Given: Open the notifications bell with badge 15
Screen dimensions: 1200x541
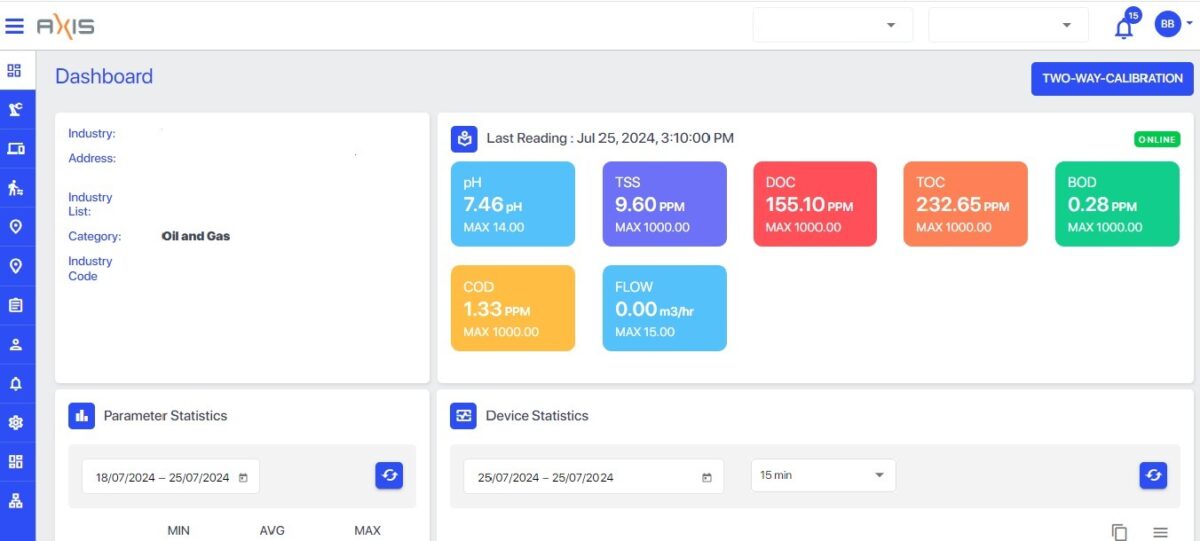Looking at the screenshot, I should coord(1125,26).
